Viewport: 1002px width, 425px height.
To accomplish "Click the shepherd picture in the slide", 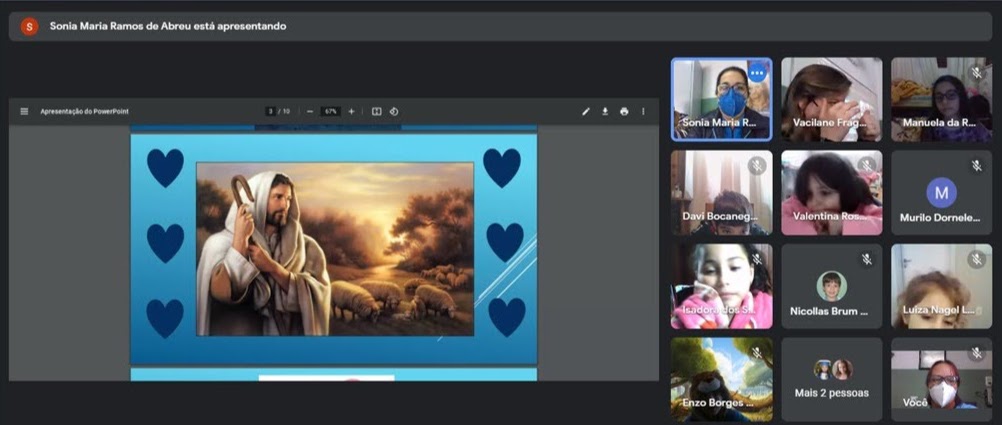I will click(x=334, y=249).
